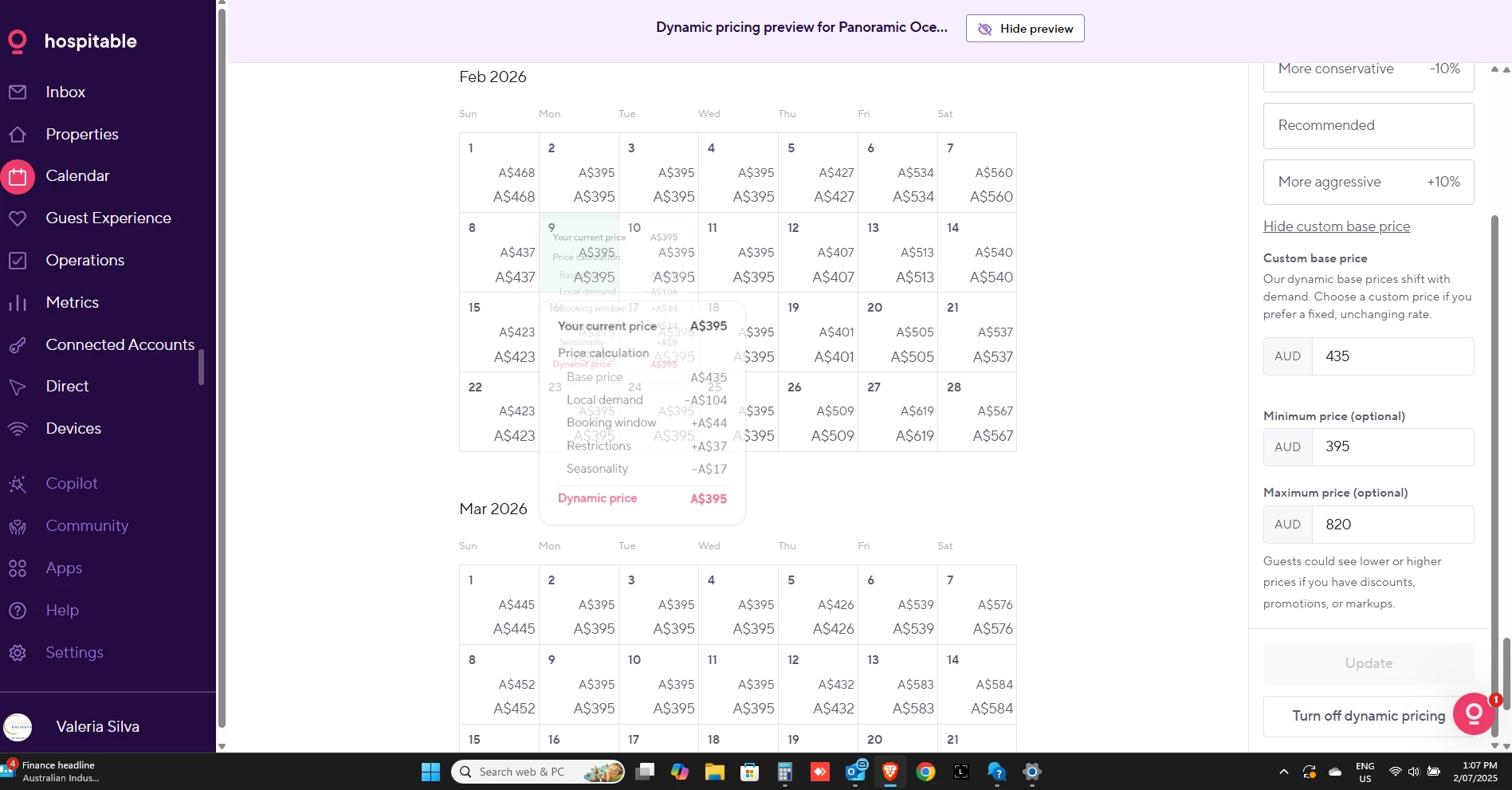
Task: Click maximum price field 820
Action: click(x=1392, y=525)
